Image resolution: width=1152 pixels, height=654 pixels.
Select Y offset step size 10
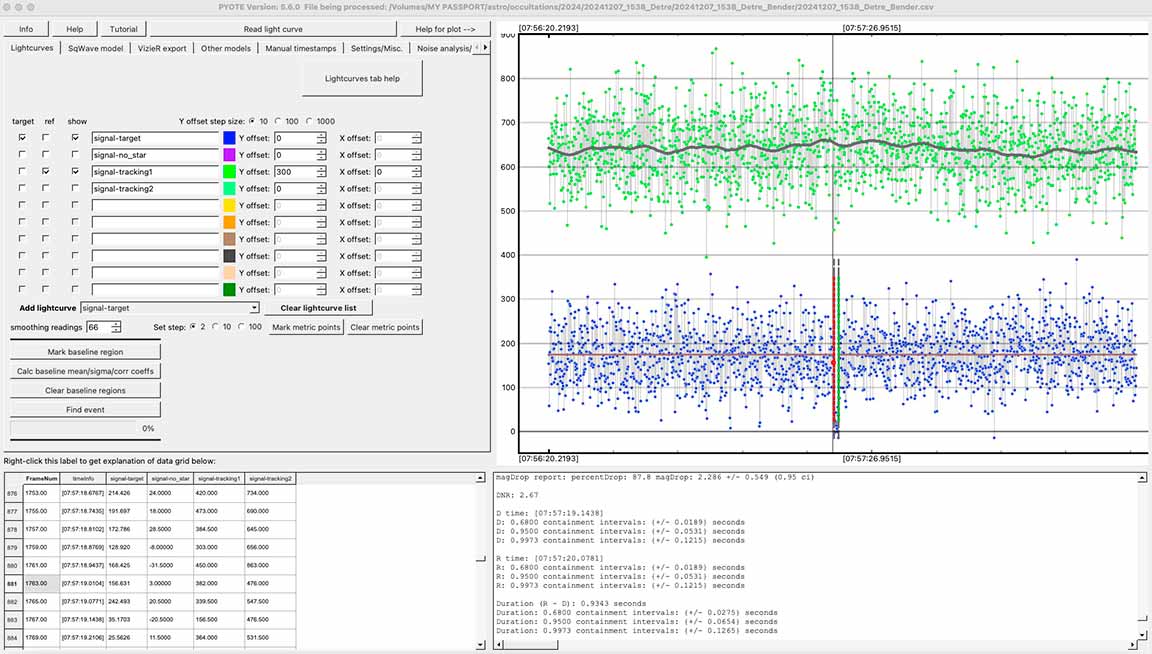[253, 121]
